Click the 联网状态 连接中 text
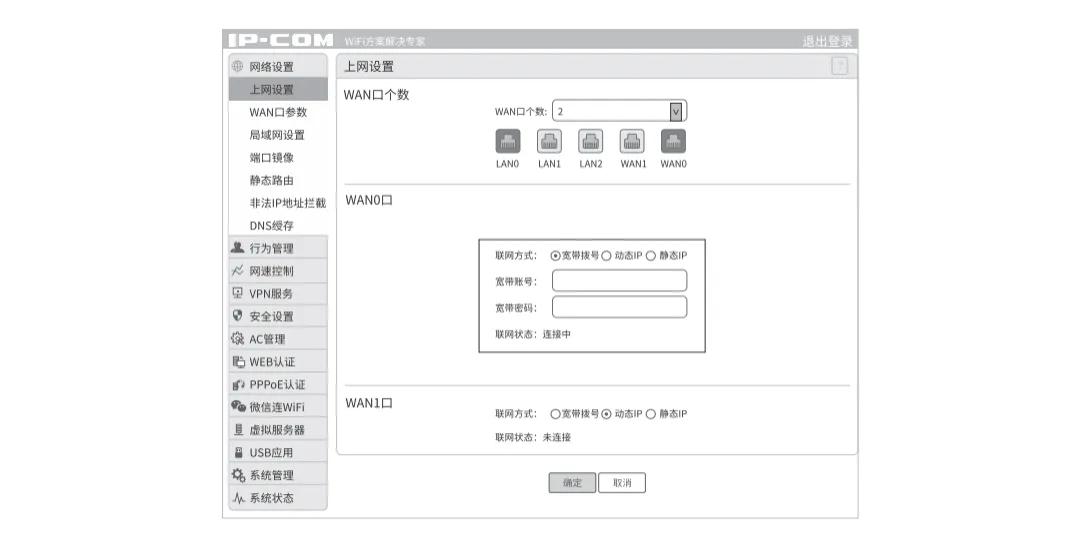1080x538 pixels. [533, 335]
